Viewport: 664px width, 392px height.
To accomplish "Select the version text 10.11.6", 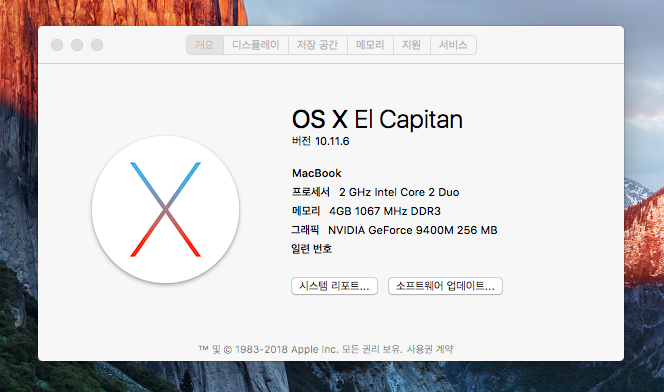I will 332,141.
